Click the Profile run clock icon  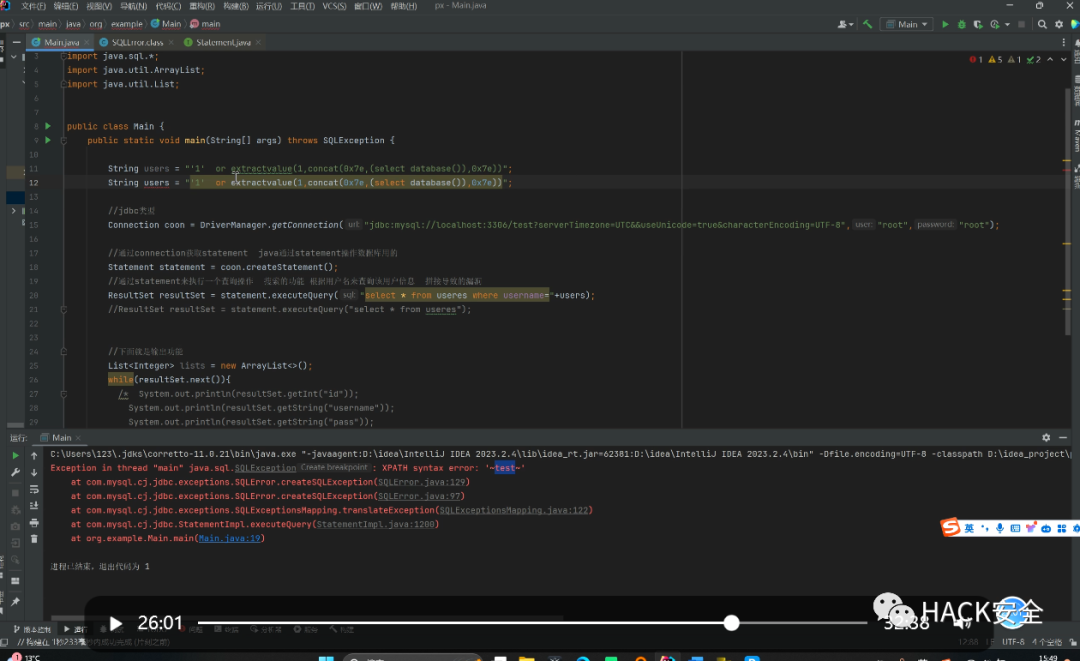995,24
